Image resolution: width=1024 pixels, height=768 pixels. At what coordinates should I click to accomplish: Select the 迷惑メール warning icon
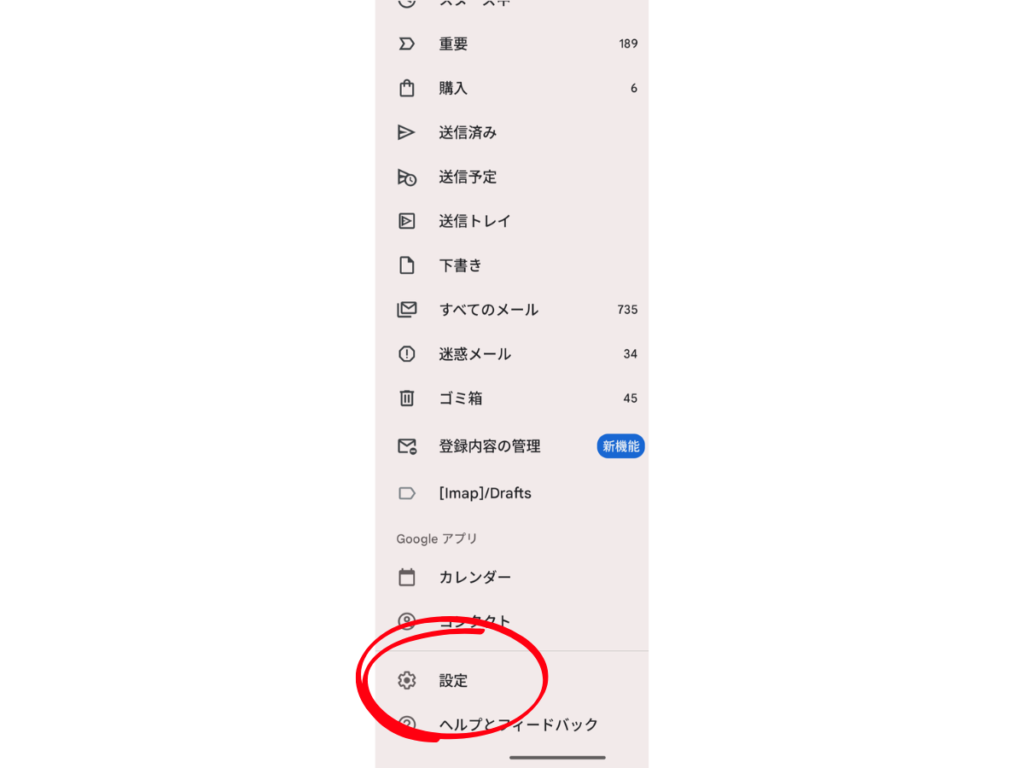click(406, 354)
